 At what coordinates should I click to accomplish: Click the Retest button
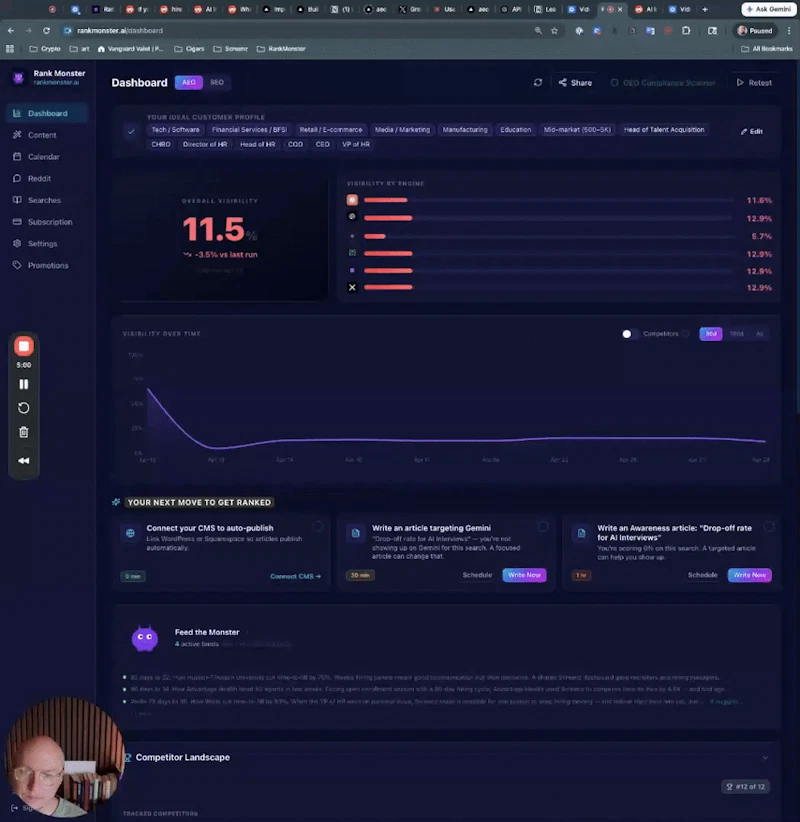[x=754, y=83]
